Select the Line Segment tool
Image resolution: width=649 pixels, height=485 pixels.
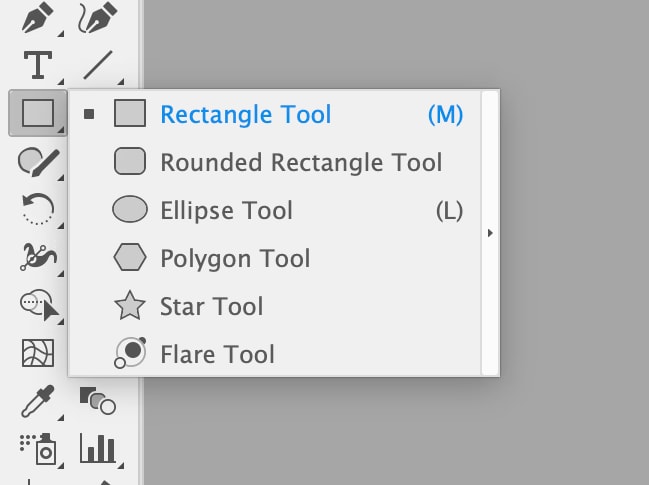click(x=98, y=65)
